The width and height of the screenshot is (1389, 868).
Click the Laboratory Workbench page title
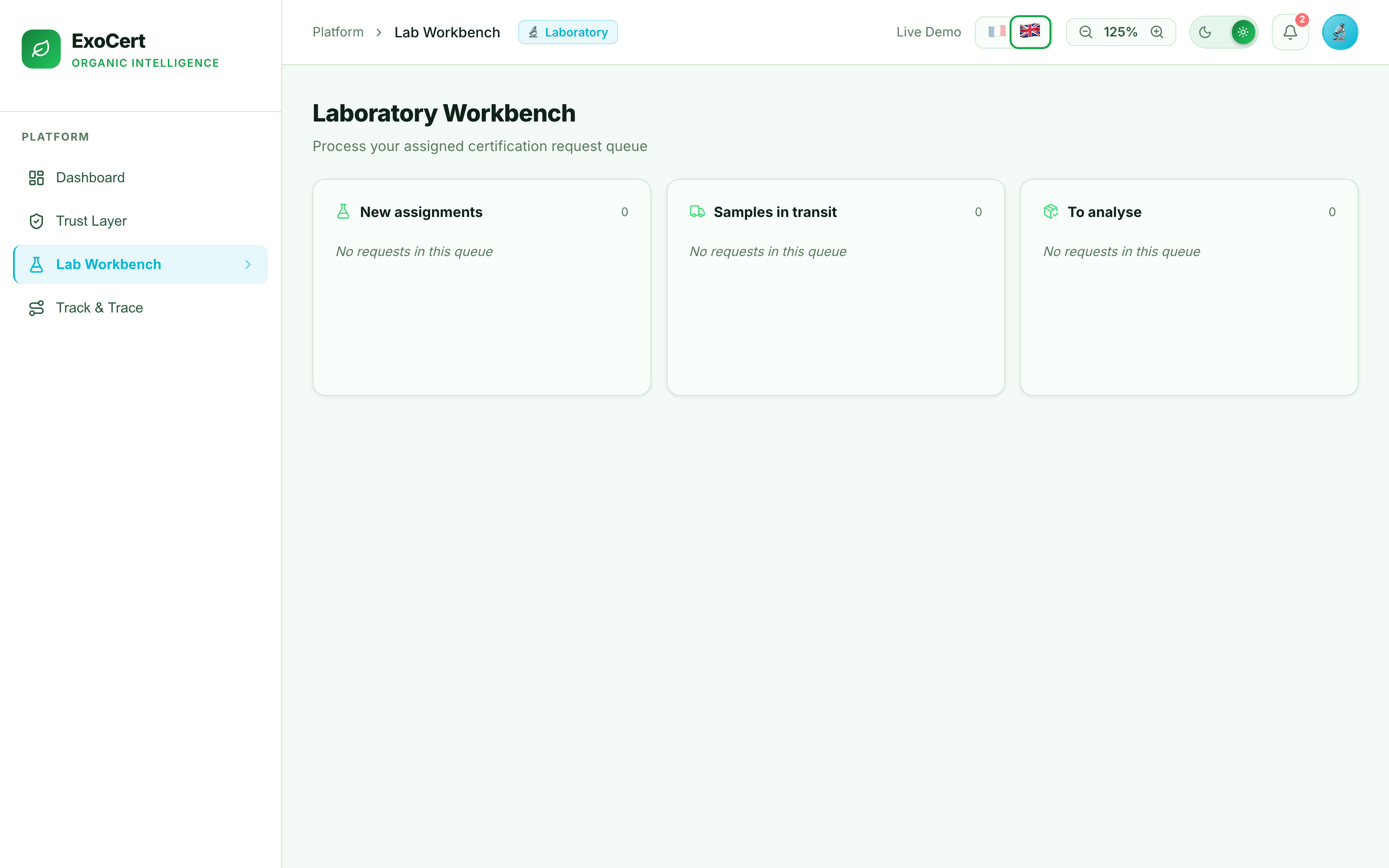(x=444, y=113)
